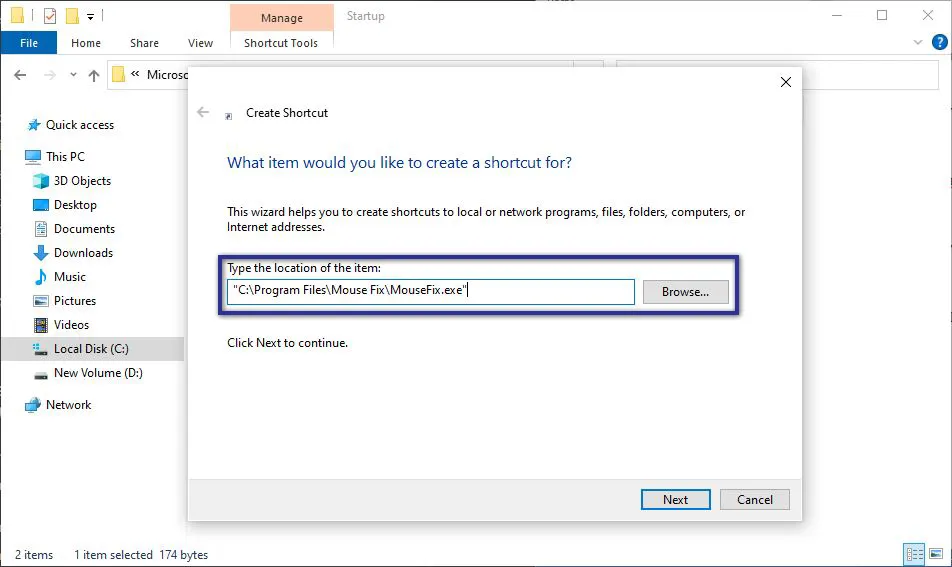Expand the address bar path chevrons
Screen dimensions: 952x567
[x=135, y=73]
